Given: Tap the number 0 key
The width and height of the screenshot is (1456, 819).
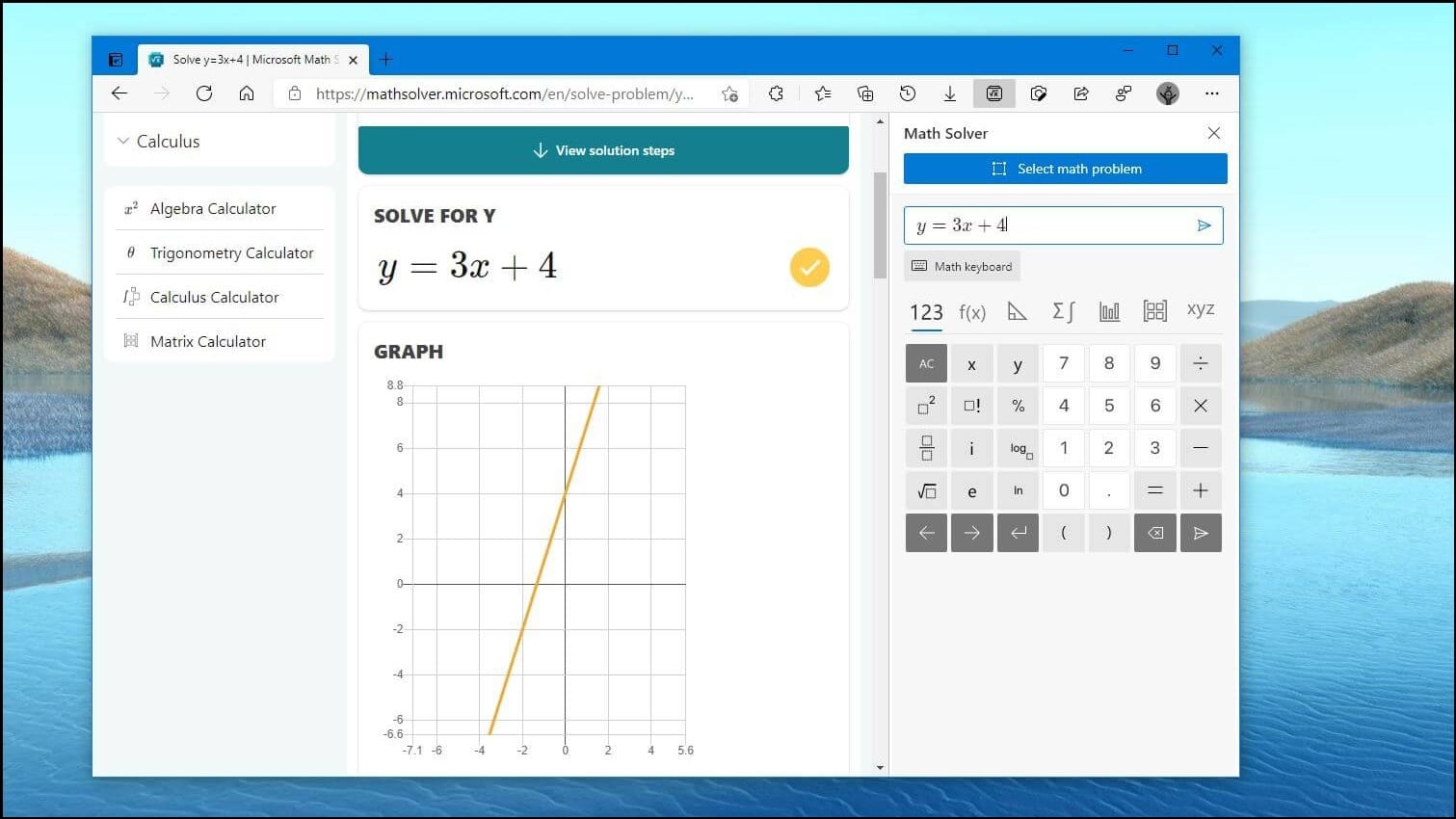Looking at the screenshot, I should pos(1064,490).
